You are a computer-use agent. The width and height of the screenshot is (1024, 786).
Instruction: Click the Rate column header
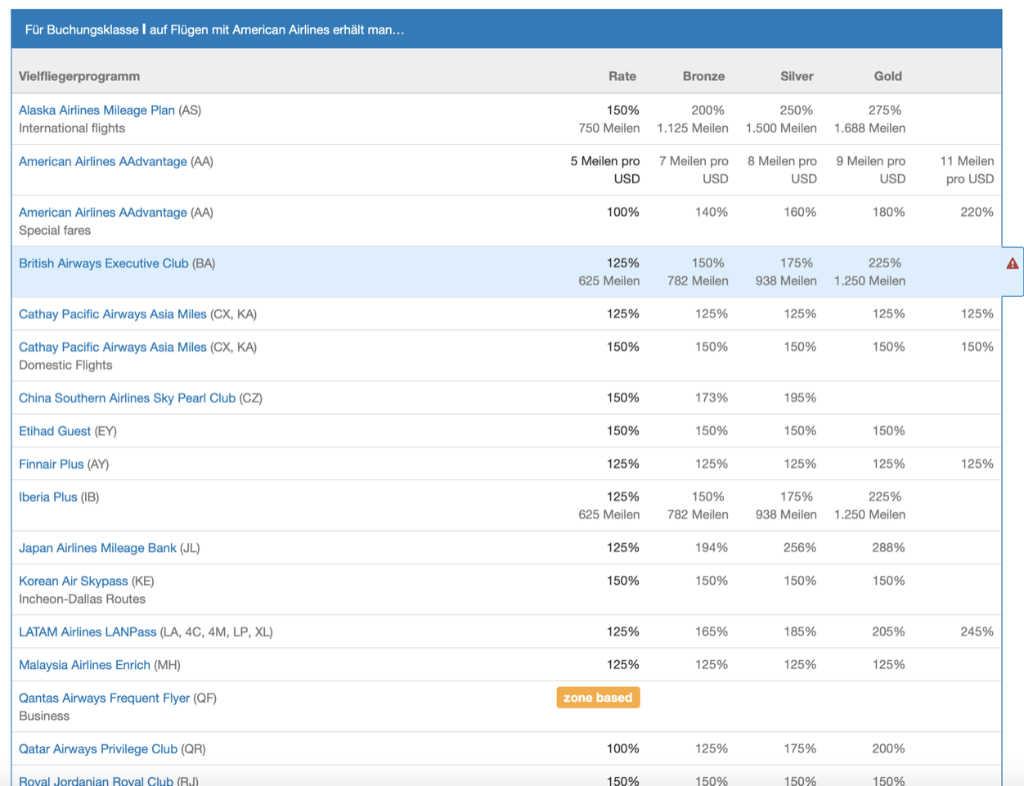[x=622, y=76]
